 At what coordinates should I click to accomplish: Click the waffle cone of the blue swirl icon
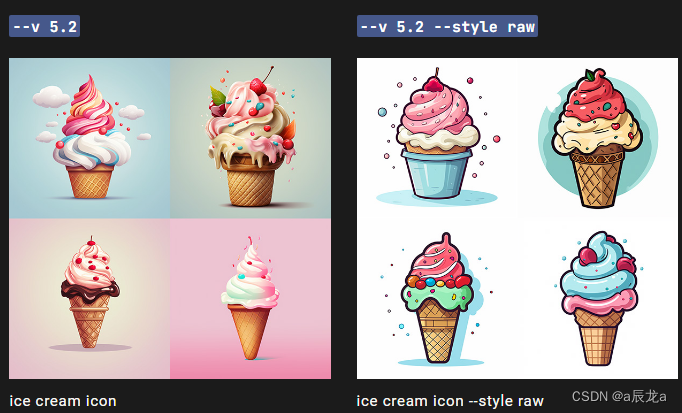(x=598, y=337)
